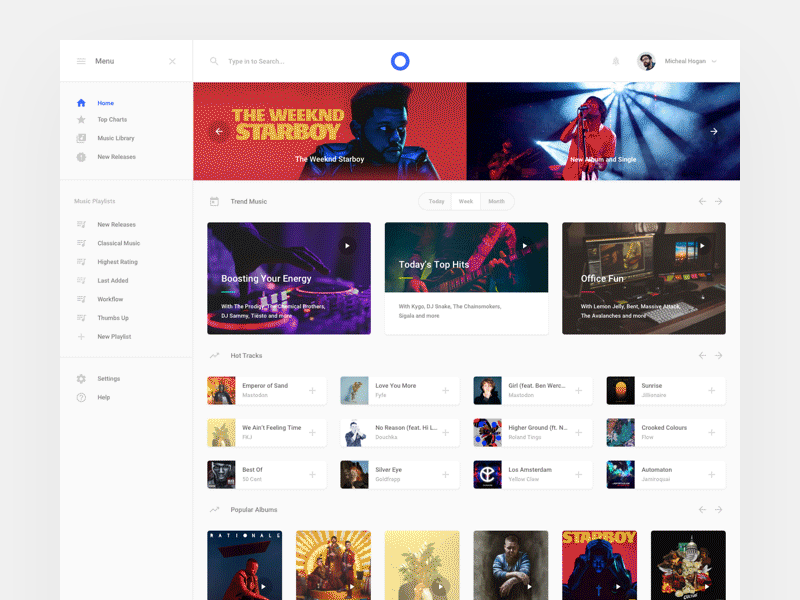Image resolution: width=800 pixels, height=600 pixels.
Task: Play the Boosting Your Energy playlist
Action: [x=347, y=246]
